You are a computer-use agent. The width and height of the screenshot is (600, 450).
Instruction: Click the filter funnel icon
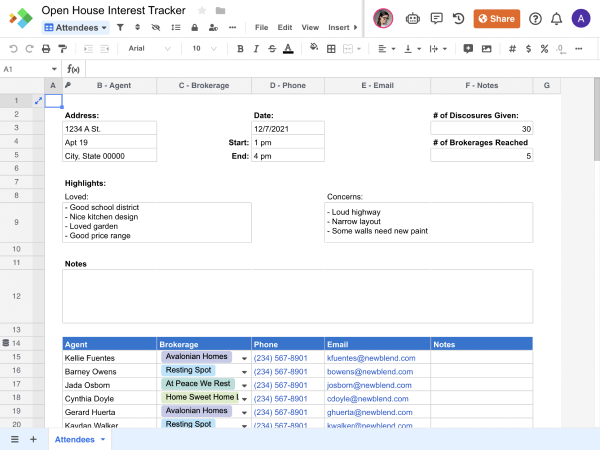(120, 28)
